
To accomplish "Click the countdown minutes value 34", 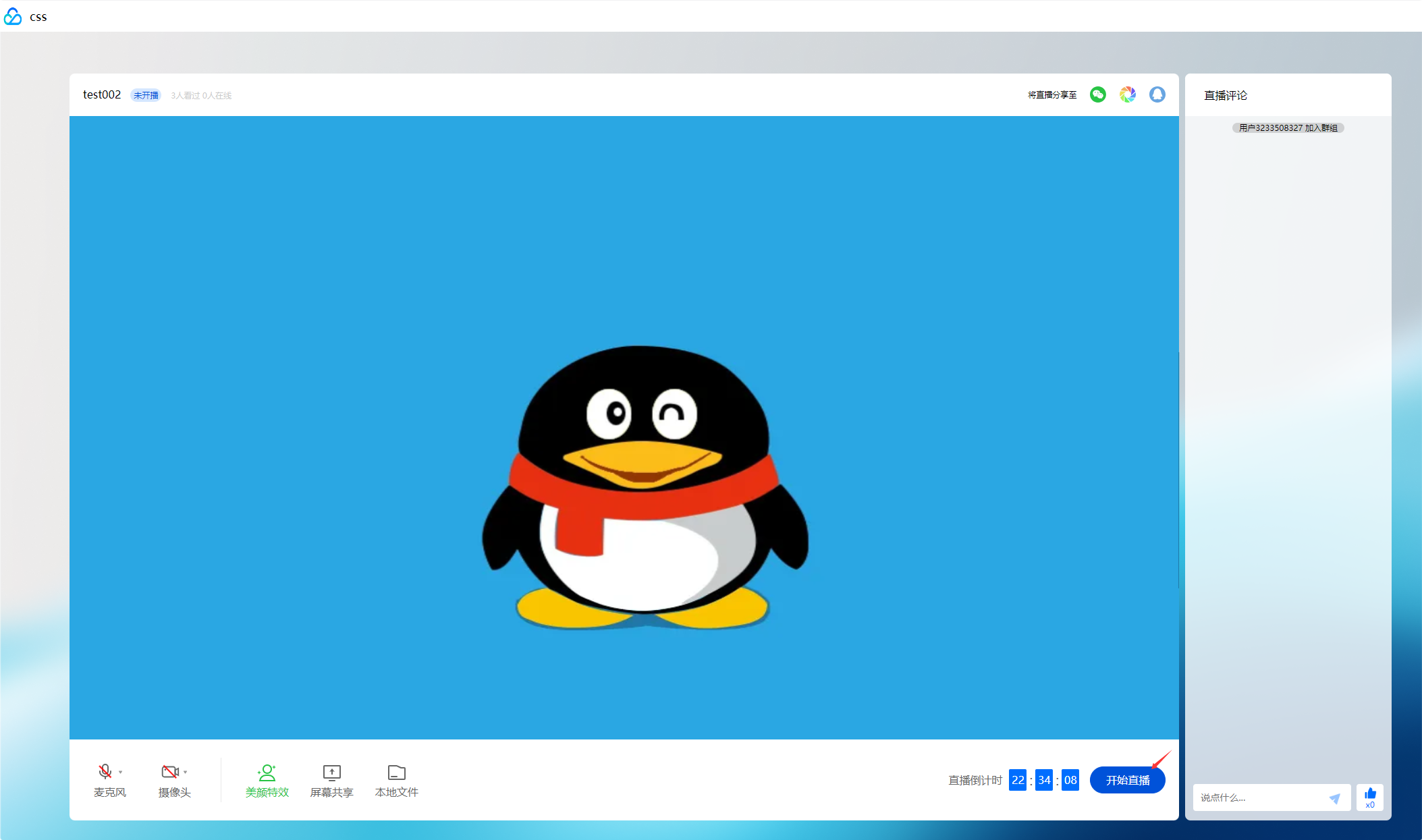I will tap(1044, 780).
